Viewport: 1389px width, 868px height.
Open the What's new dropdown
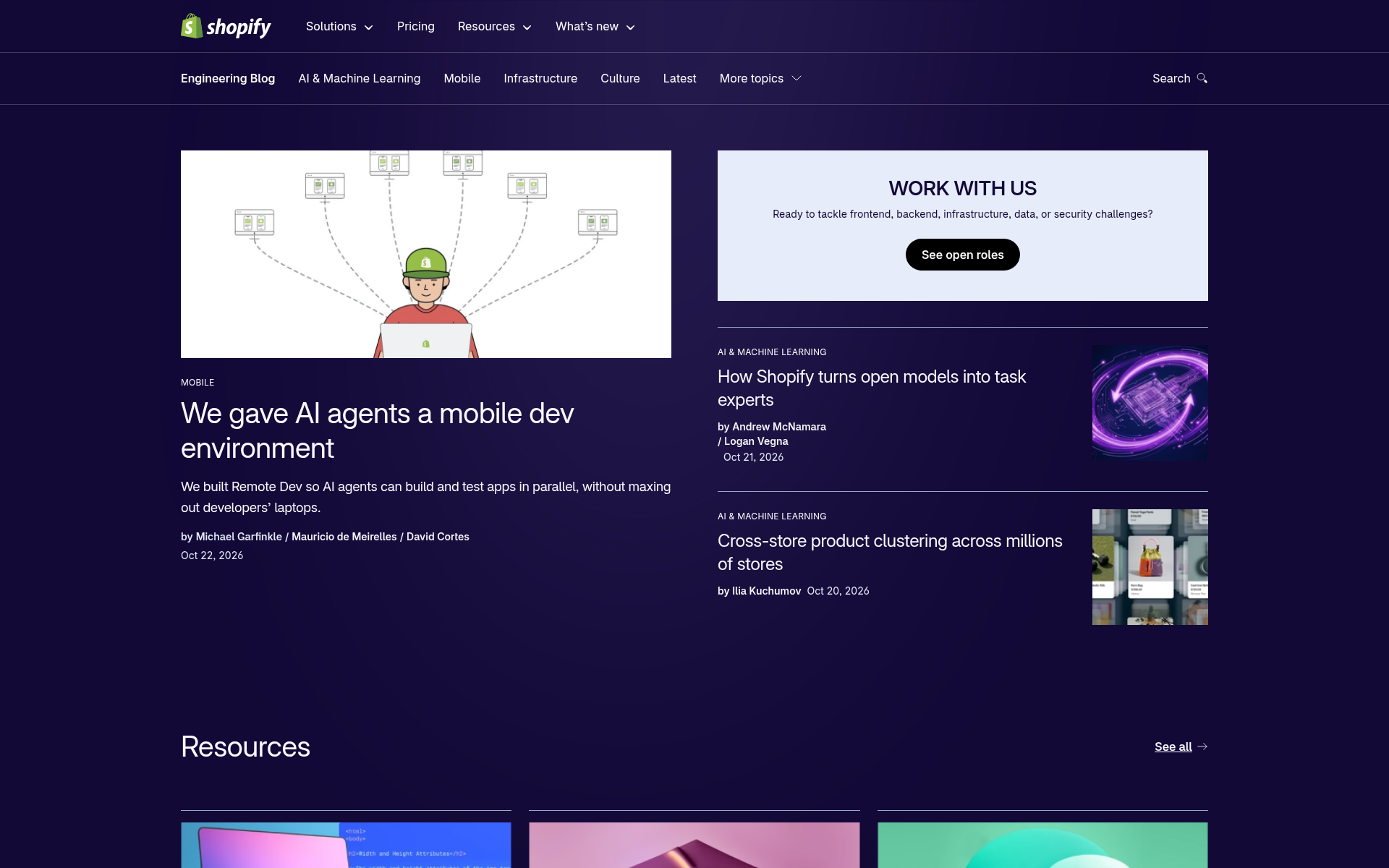click(595, 26)
